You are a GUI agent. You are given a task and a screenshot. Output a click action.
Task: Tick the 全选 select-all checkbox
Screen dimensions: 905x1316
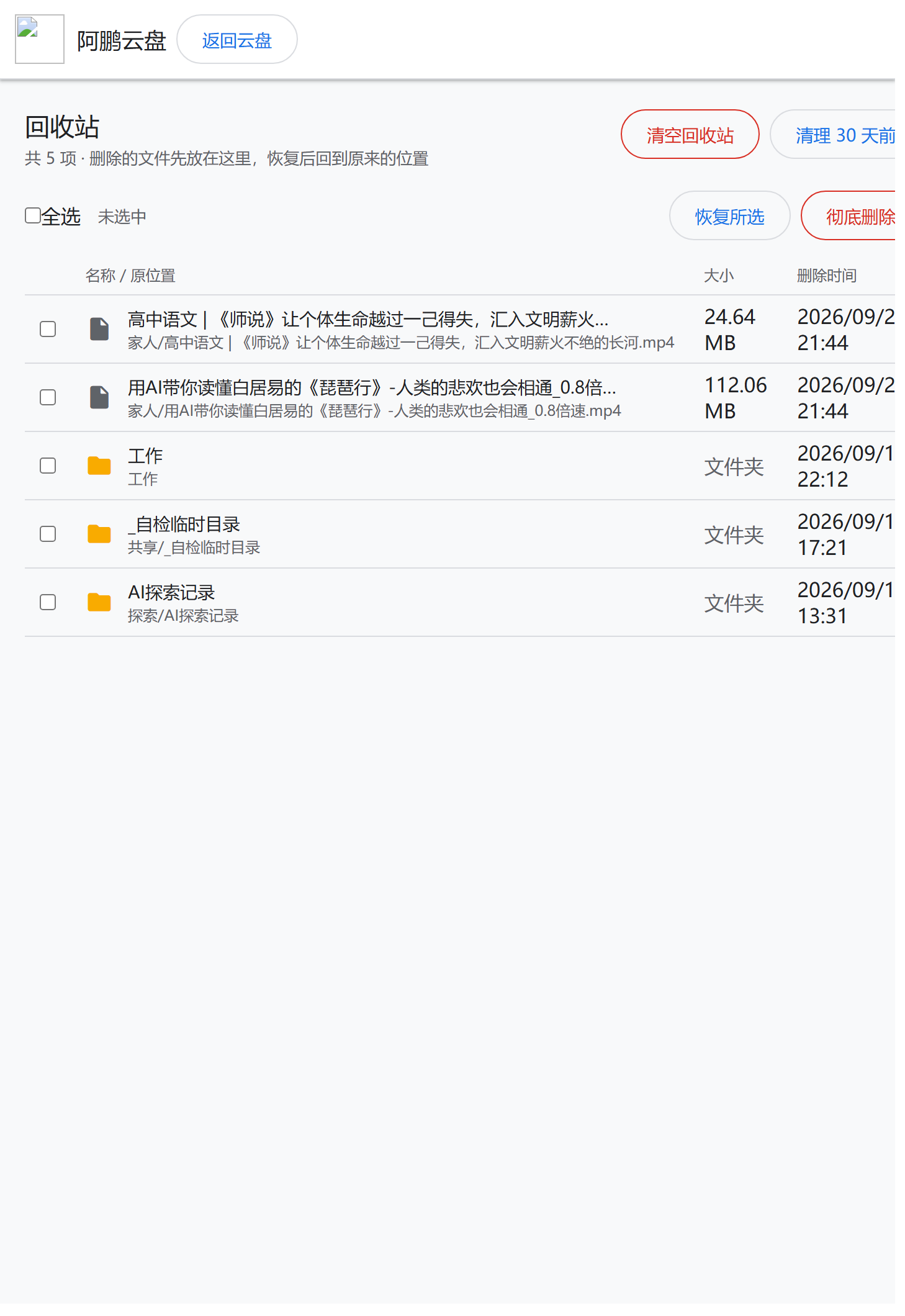[x=33, y=215]
